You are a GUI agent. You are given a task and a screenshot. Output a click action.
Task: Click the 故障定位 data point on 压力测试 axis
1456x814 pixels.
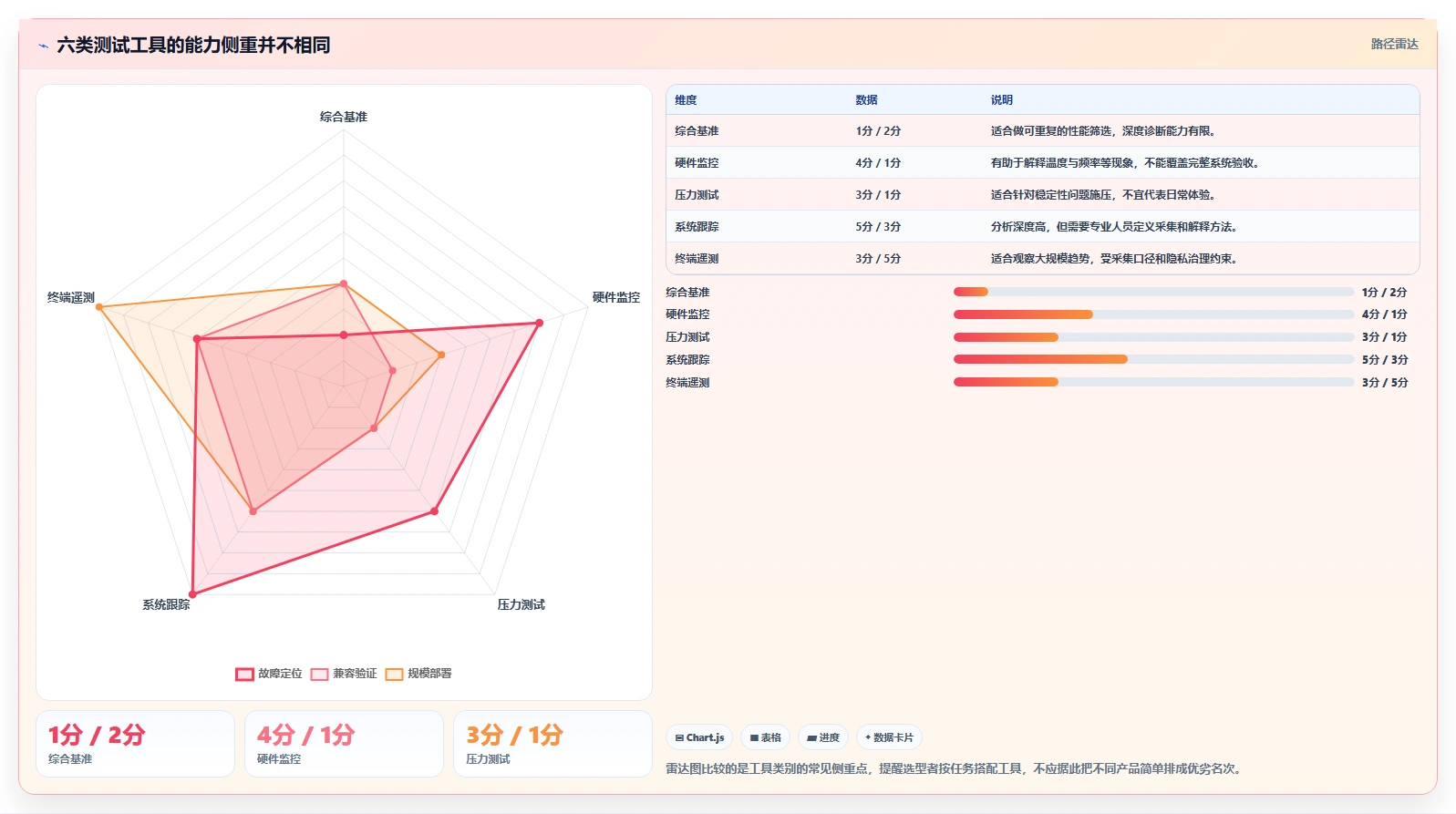434,511
